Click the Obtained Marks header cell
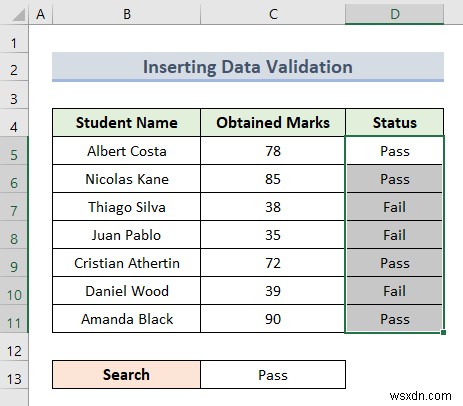 pyautogui.click(x=273, y=122)
